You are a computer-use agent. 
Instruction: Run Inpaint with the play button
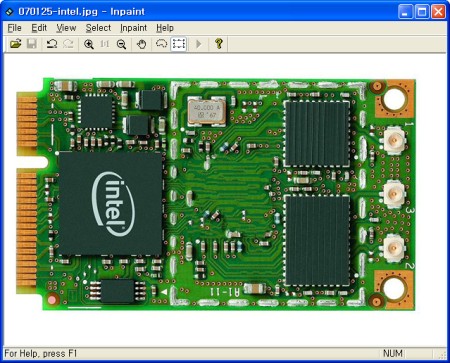click(x=199, y=44)
